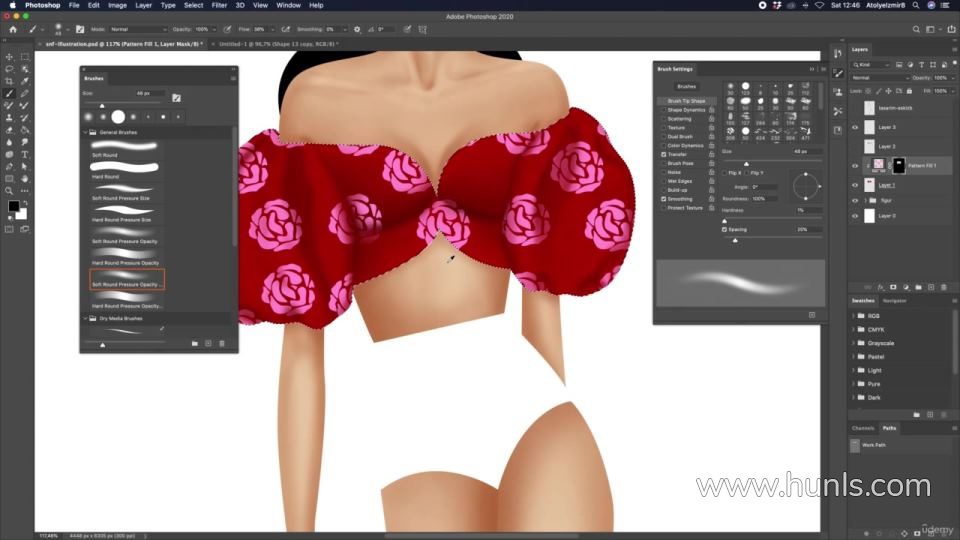Select the Horizontal Type tool
Image resolution: width=960 pixels, height=540 pixels.
click(x=25, y=154)
